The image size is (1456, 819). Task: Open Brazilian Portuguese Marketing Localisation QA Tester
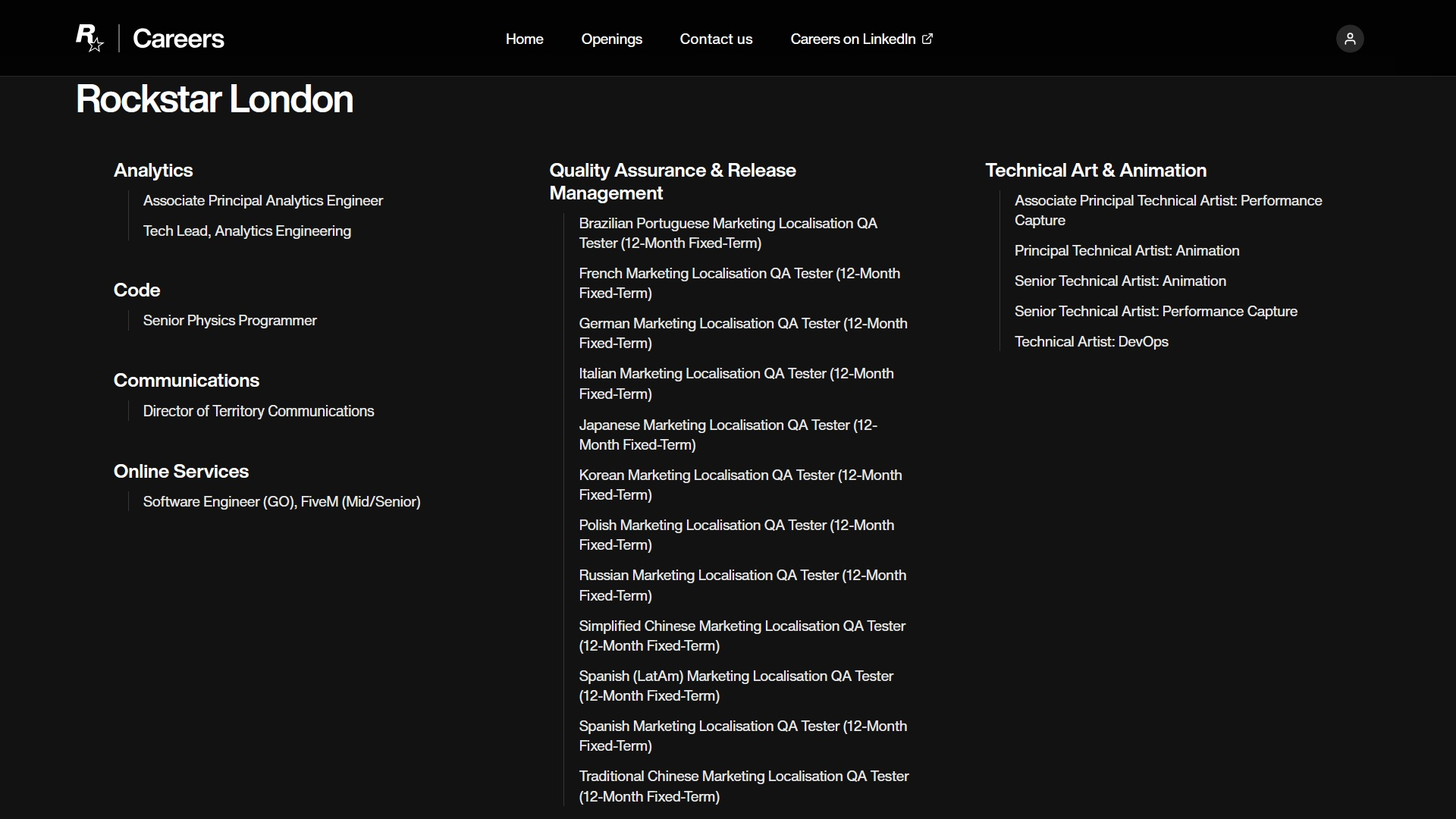point(727,233)
